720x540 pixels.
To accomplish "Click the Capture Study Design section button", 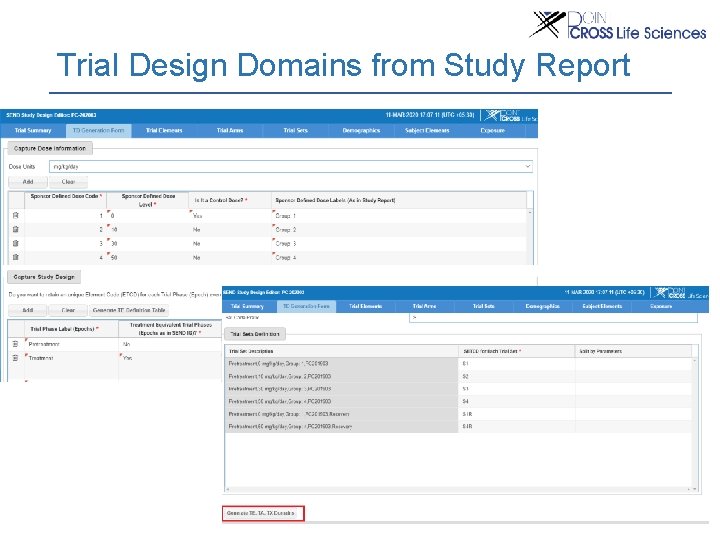I will [44, 277].
